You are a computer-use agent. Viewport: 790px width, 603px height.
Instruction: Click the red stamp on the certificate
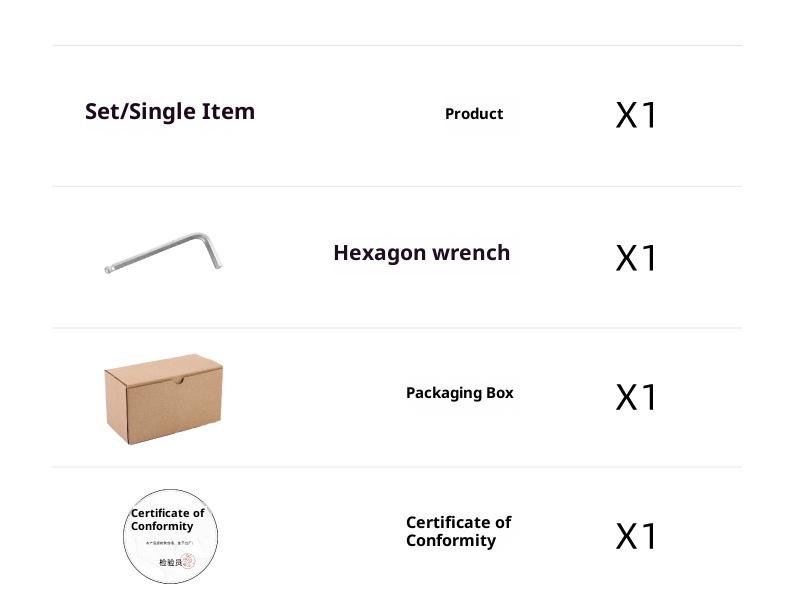pos(189,562)
